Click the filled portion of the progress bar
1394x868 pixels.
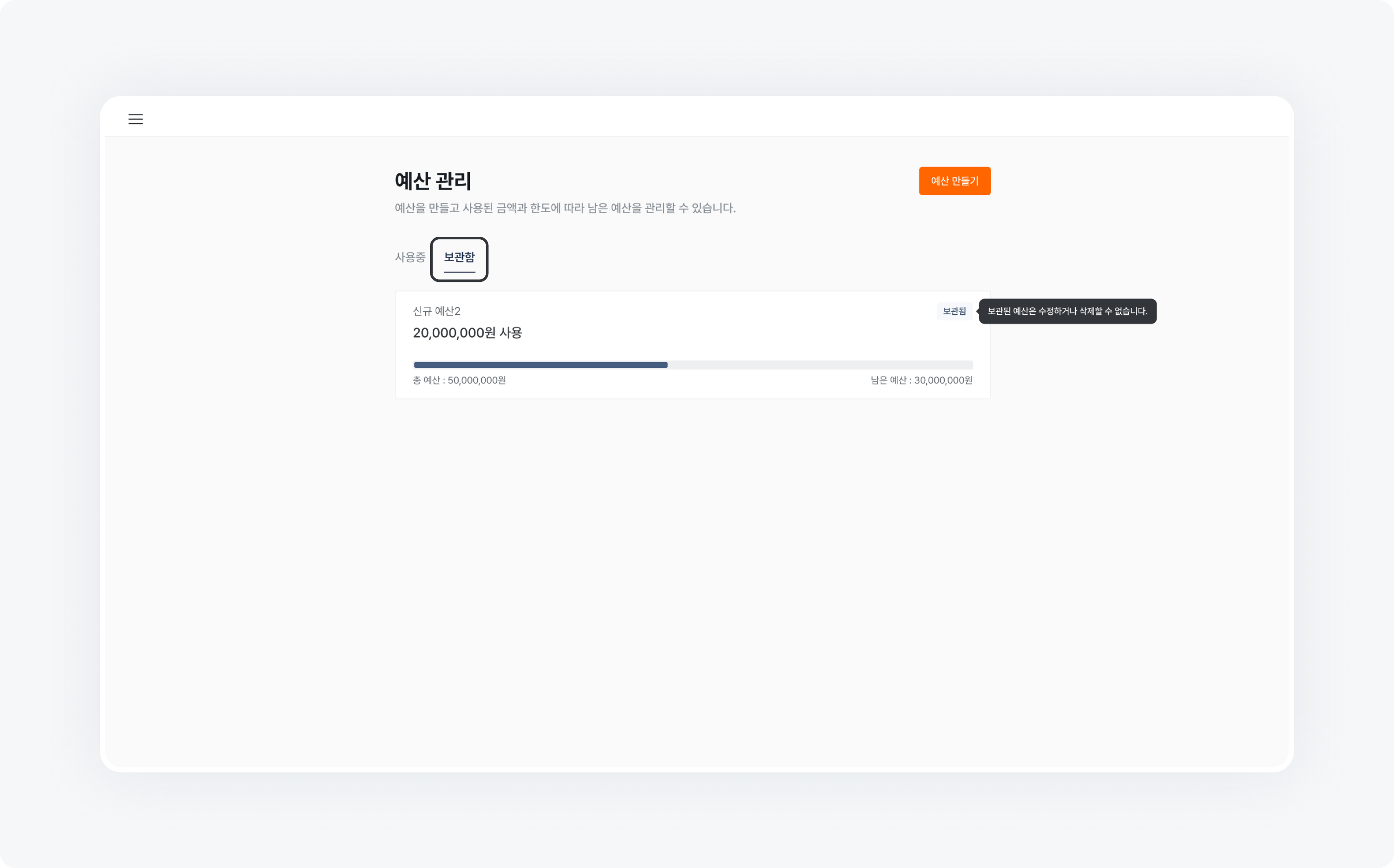[540, 365]
